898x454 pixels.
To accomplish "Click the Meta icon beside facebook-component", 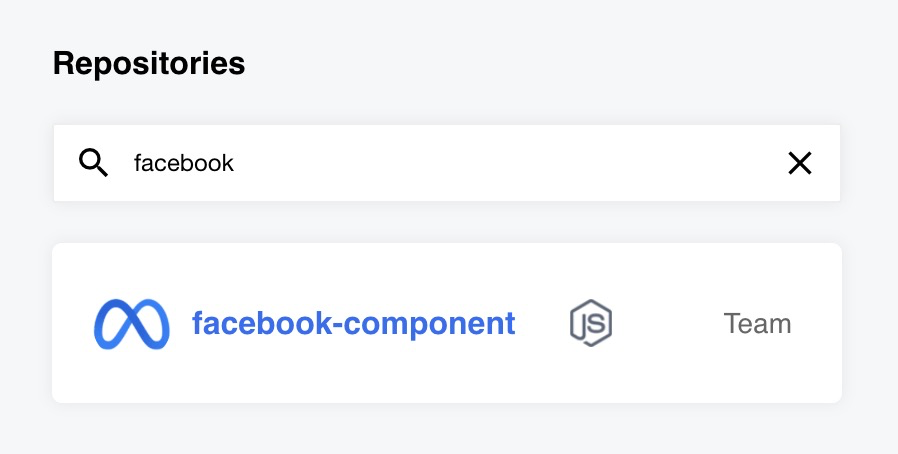I will 132,324.
